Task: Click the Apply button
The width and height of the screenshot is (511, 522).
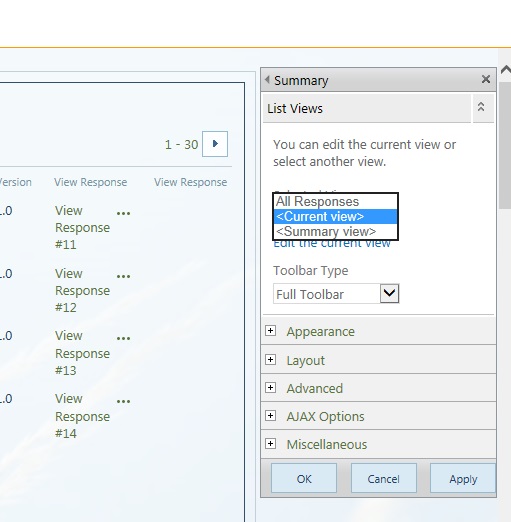Action: [x=463, y=478]
